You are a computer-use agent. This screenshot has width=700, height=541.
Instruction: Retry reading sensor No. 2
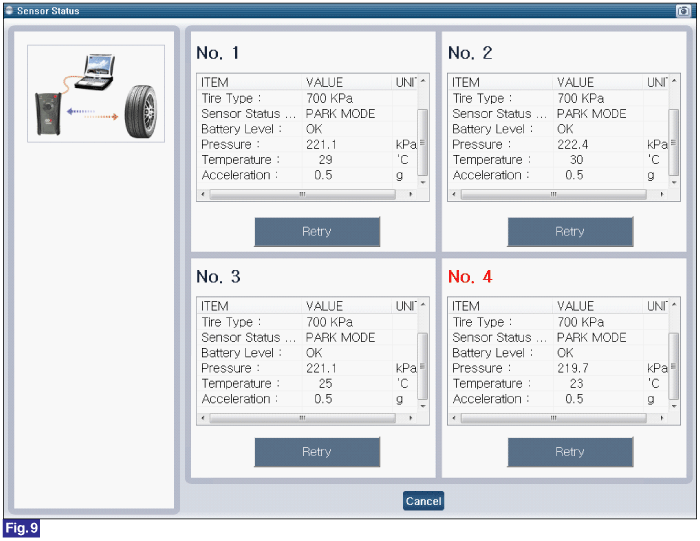[570, 232]
